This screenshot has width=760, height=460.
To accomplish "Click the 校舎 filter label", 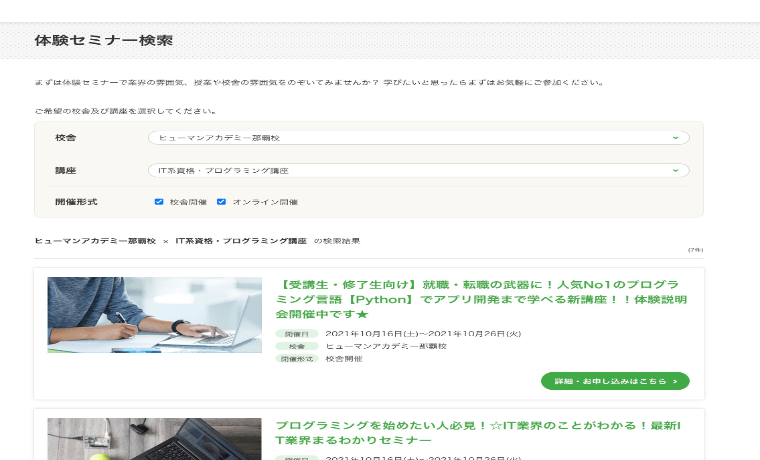I will click(x=65, y=138).
